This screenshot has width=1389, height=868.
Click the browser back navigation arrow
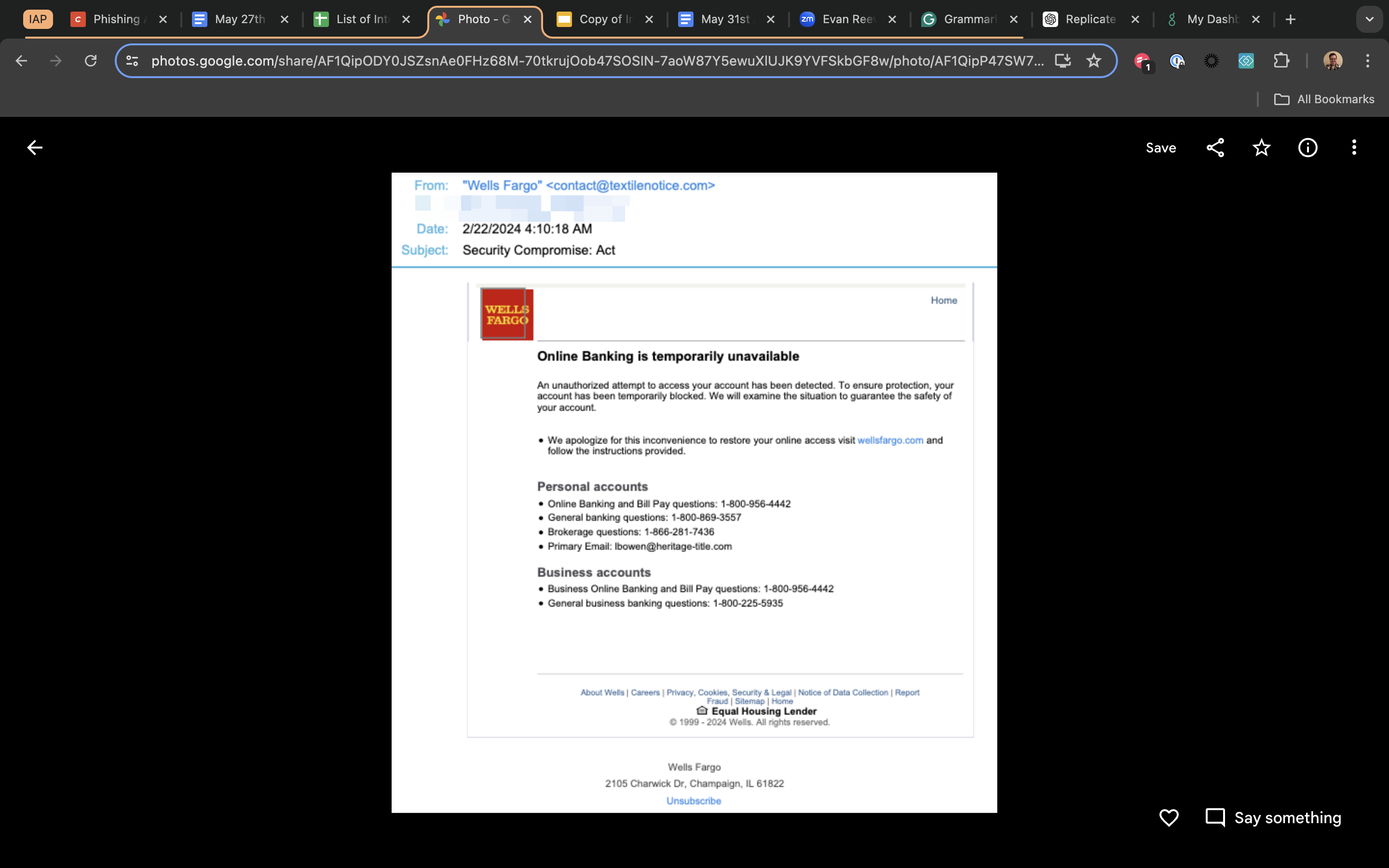pos(21,61)
